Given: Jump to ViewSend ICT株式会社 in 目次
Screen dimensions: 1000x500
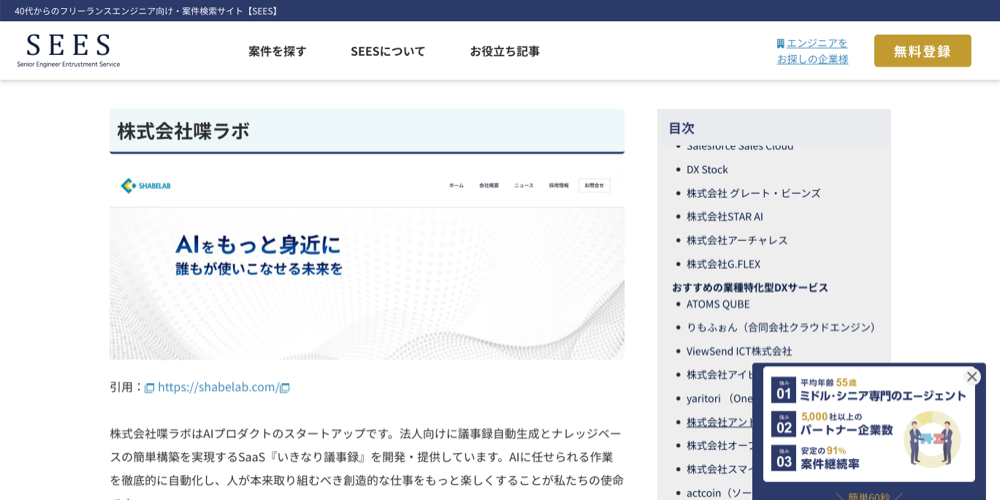Looking at the screenshot, I should 739,351.
